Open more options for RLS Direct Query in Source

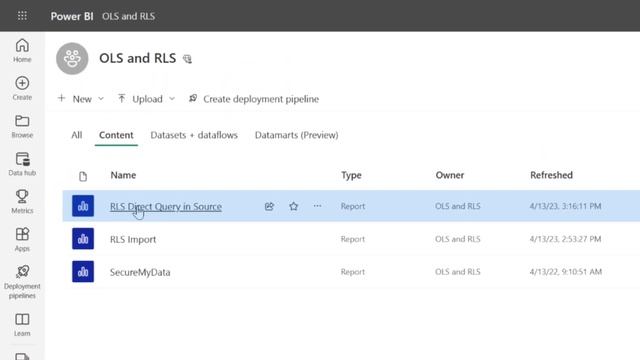318,206
